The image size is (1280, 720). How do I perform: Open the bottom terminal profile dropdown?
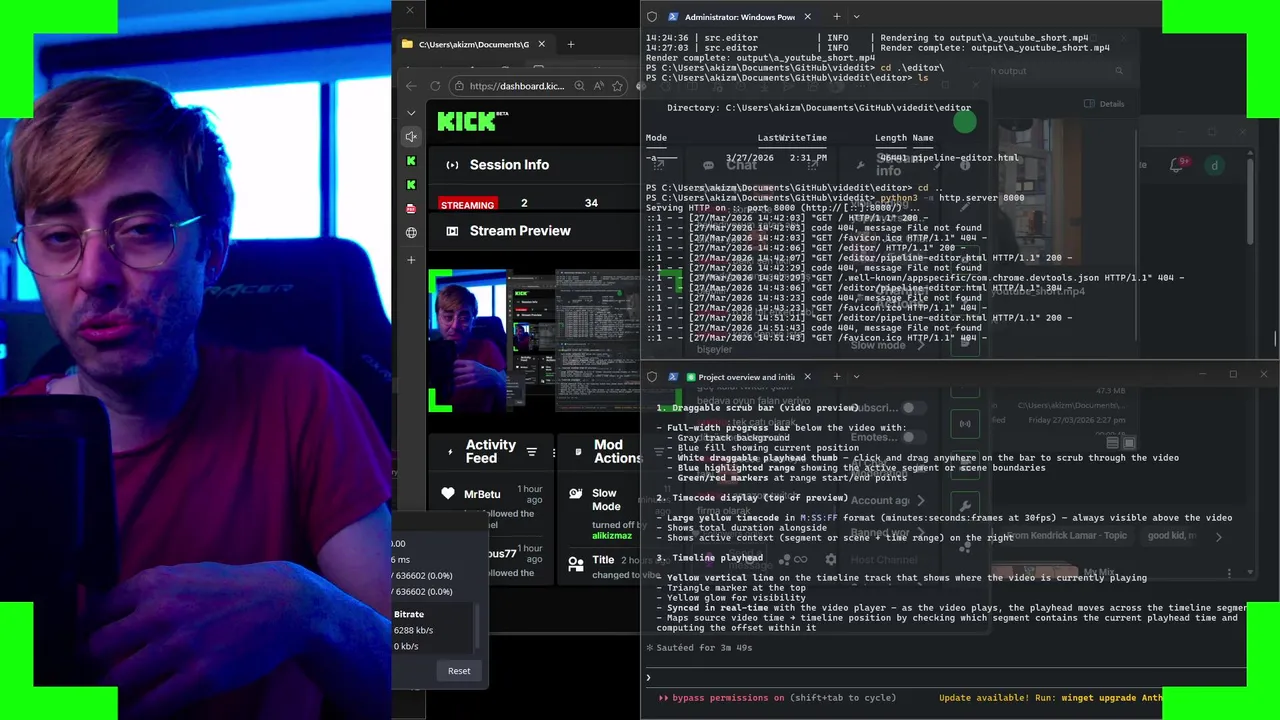[857, 377]
